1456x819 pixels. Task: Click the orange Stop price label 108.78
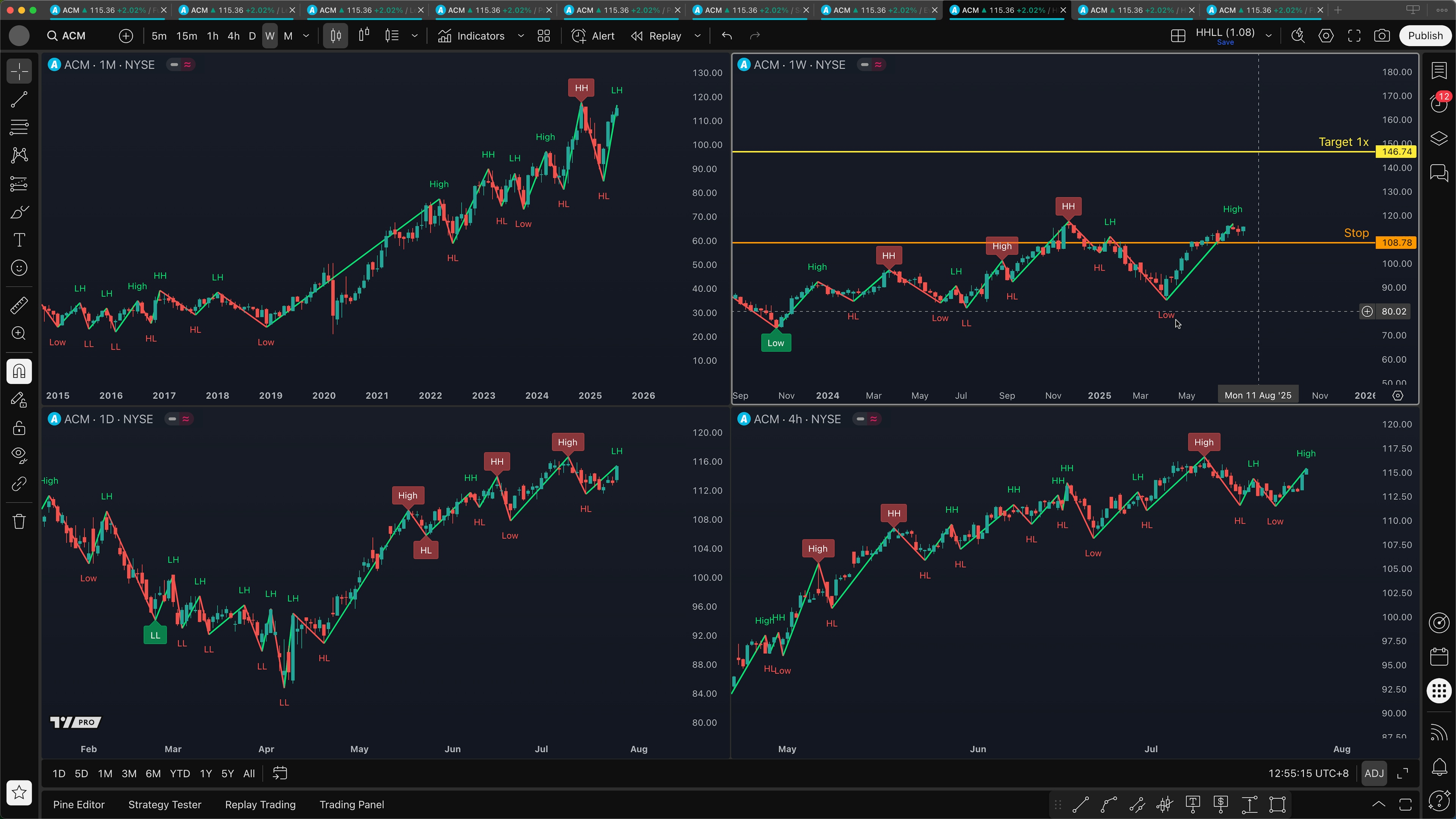pyautogui.click(x=1396, y=243)
